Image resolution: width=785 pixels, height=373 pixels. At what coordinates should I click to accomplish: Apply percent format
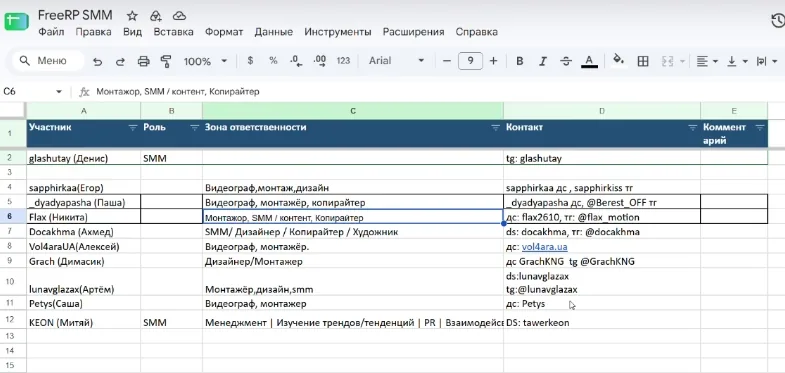(273, 61)
